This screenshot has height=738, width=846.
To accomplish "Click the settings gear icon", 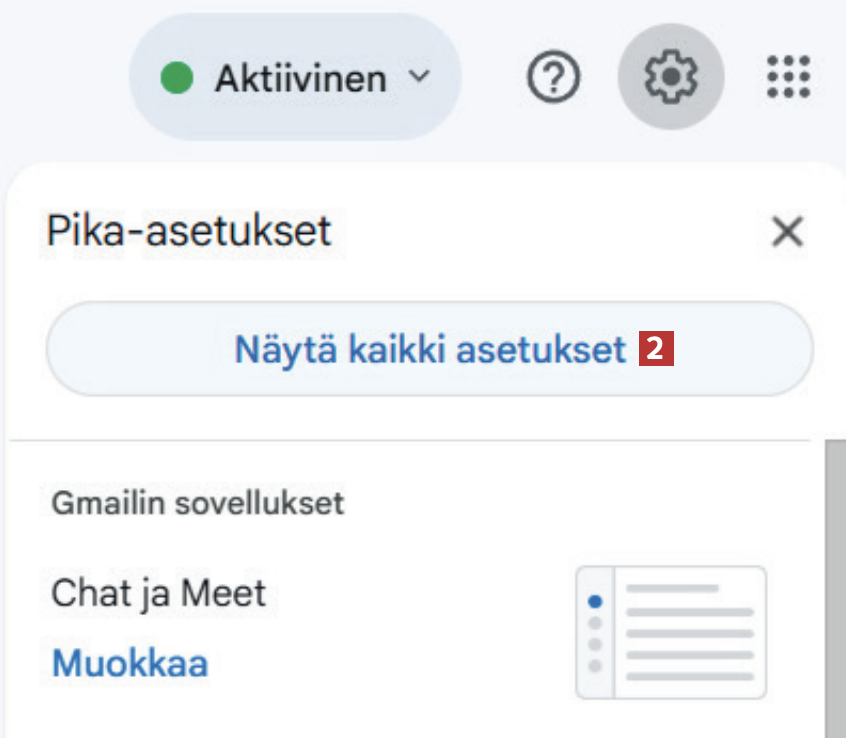I will click(x=670, y=76).
